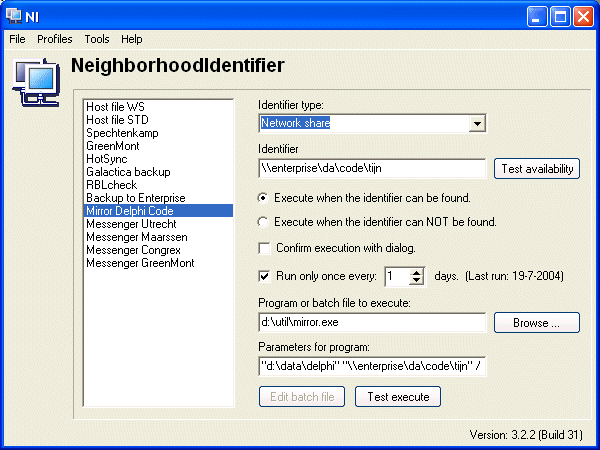
Task: Click the Browse ... button
Action: 537,323
